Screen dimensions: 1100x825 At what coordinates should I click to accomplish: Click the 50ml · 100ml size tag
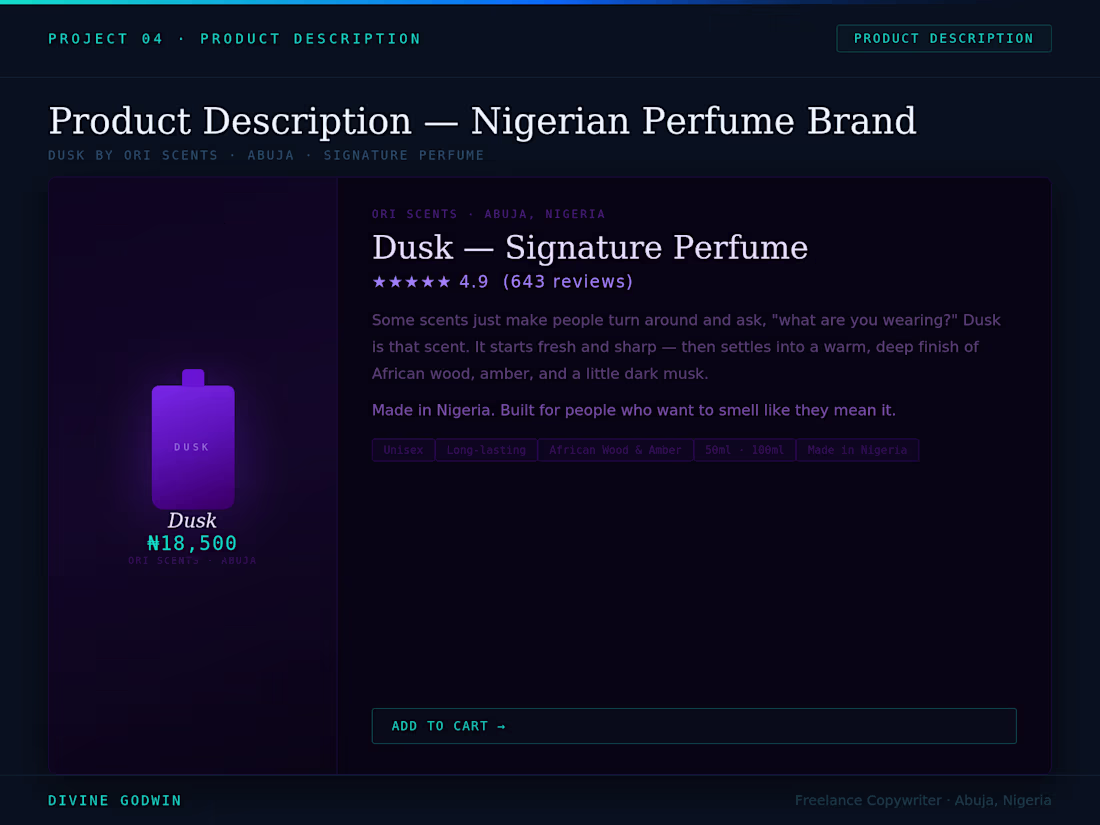(744, 450)
